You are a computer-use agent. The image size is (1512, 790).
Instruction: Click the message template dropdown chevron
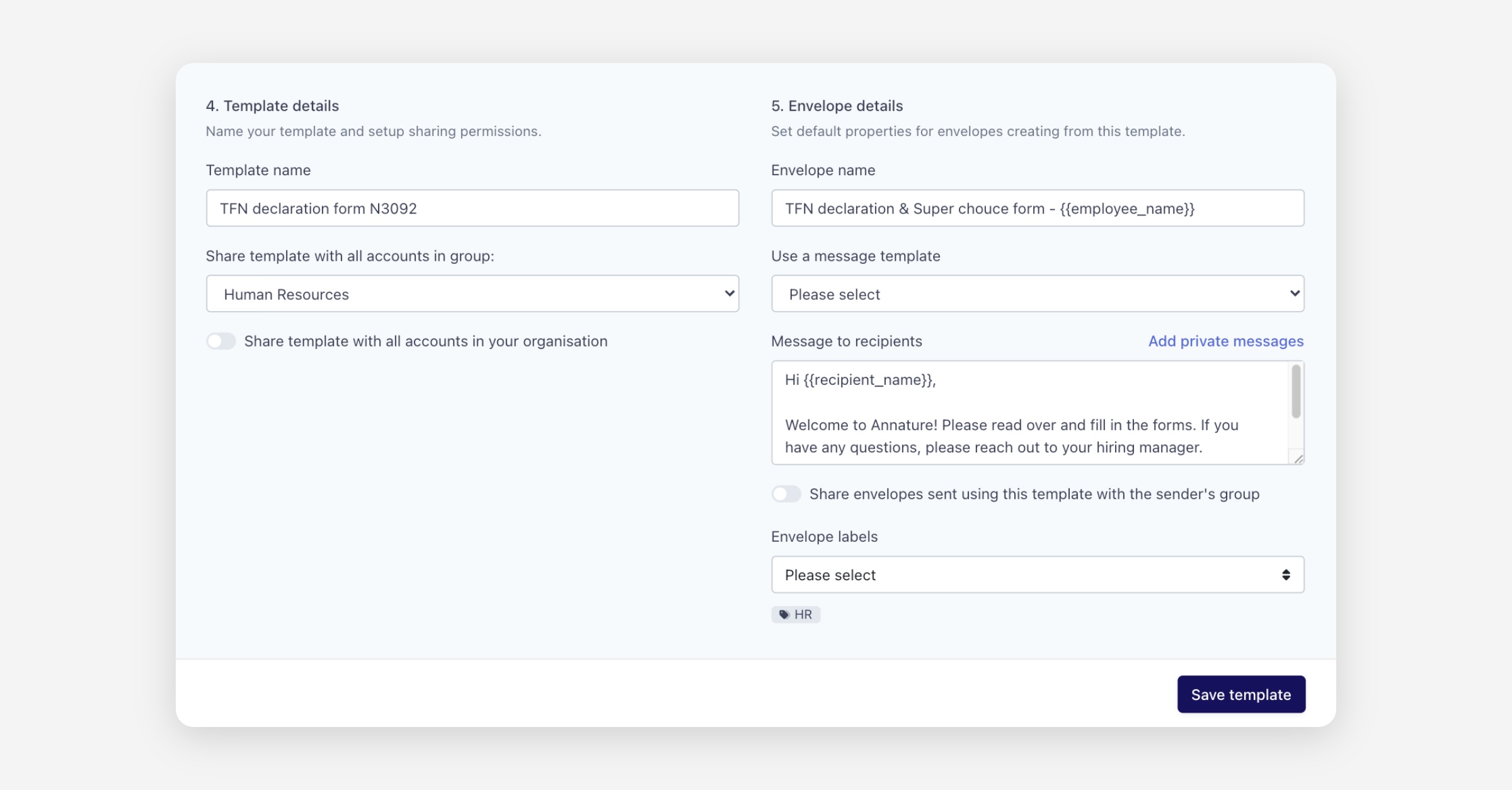(1295, 294)
